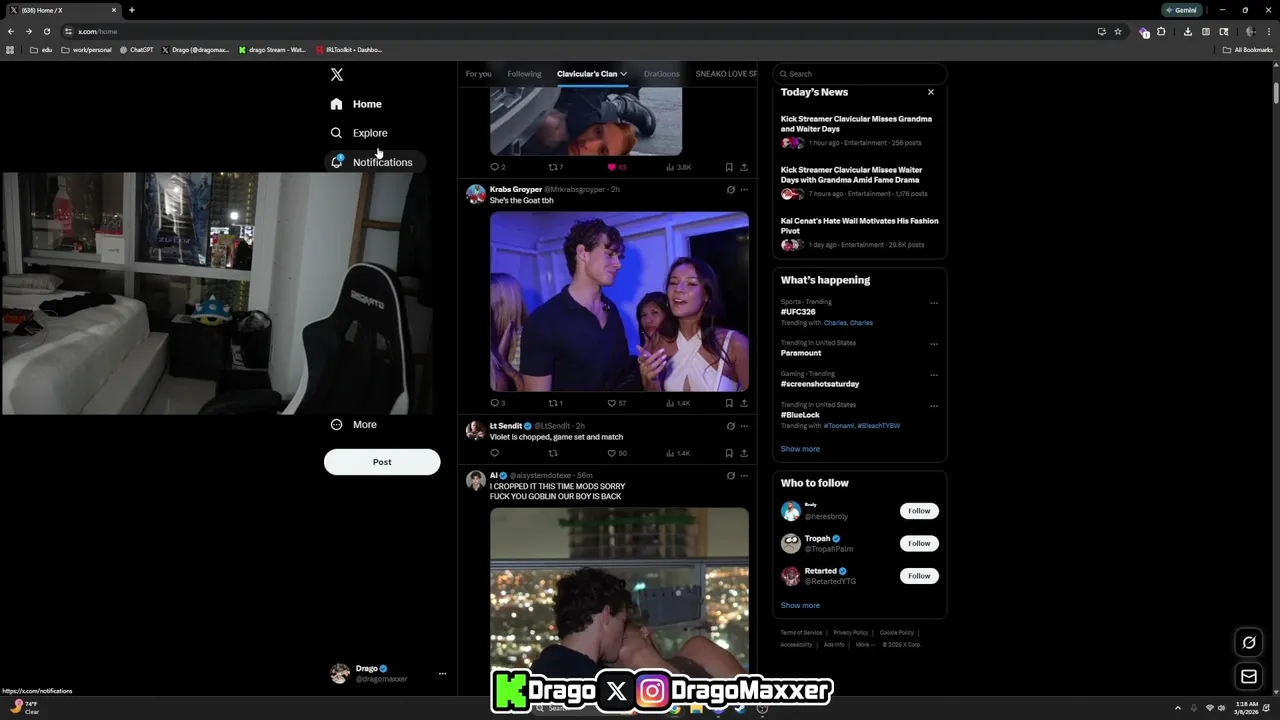Open the More menu in sidebar
This screenshot has width=1280, height=720.
coord(354,425)
